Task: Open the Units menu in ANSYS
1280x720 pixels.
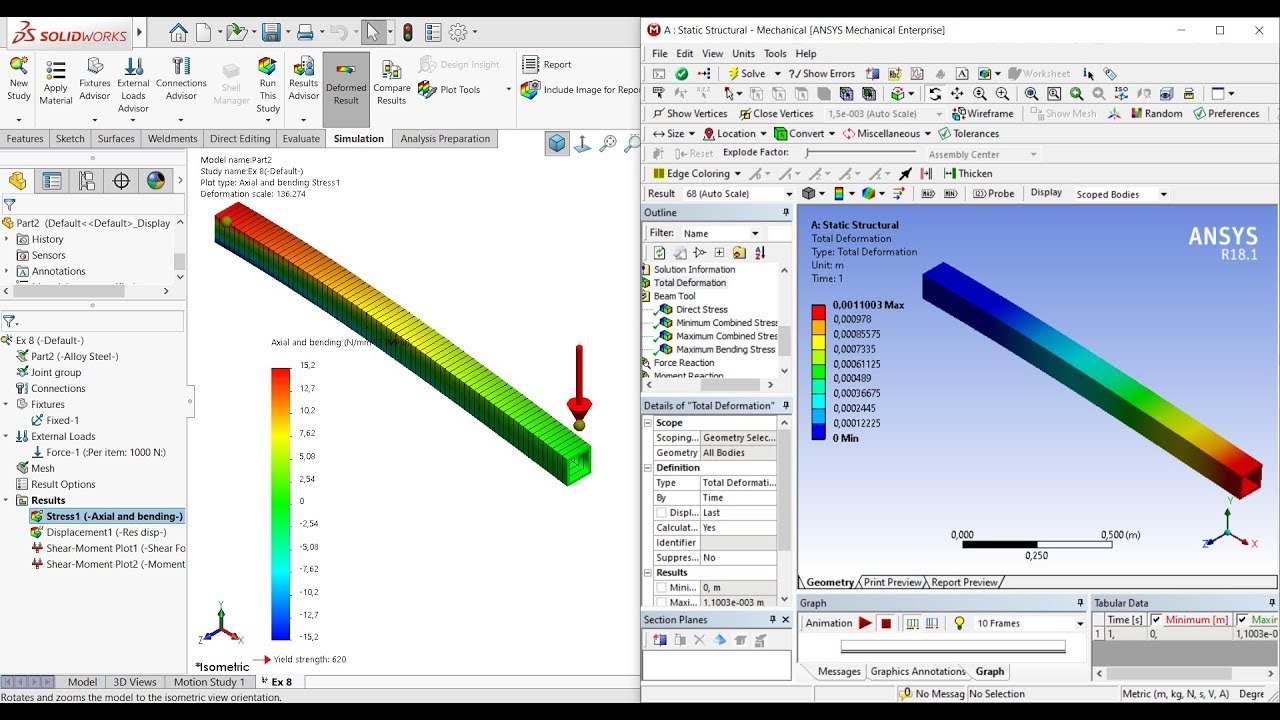Action: tap(743, 53)
